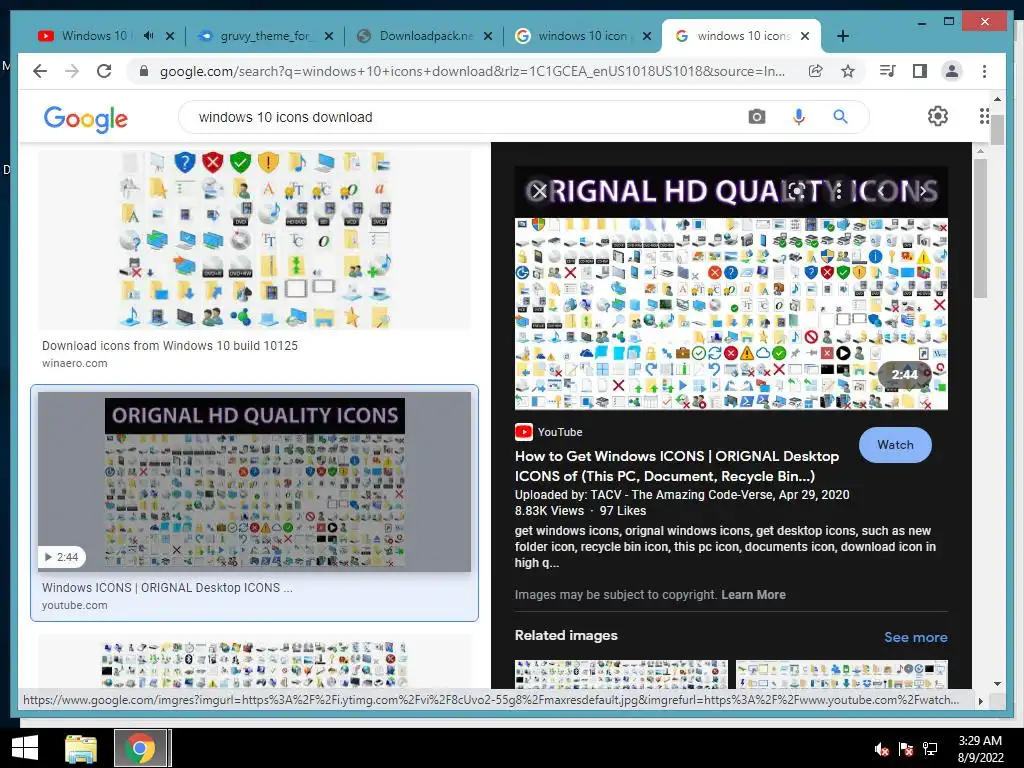
Task: Close the gruvy_theme_for tab
Action: (x=329, y=36)
